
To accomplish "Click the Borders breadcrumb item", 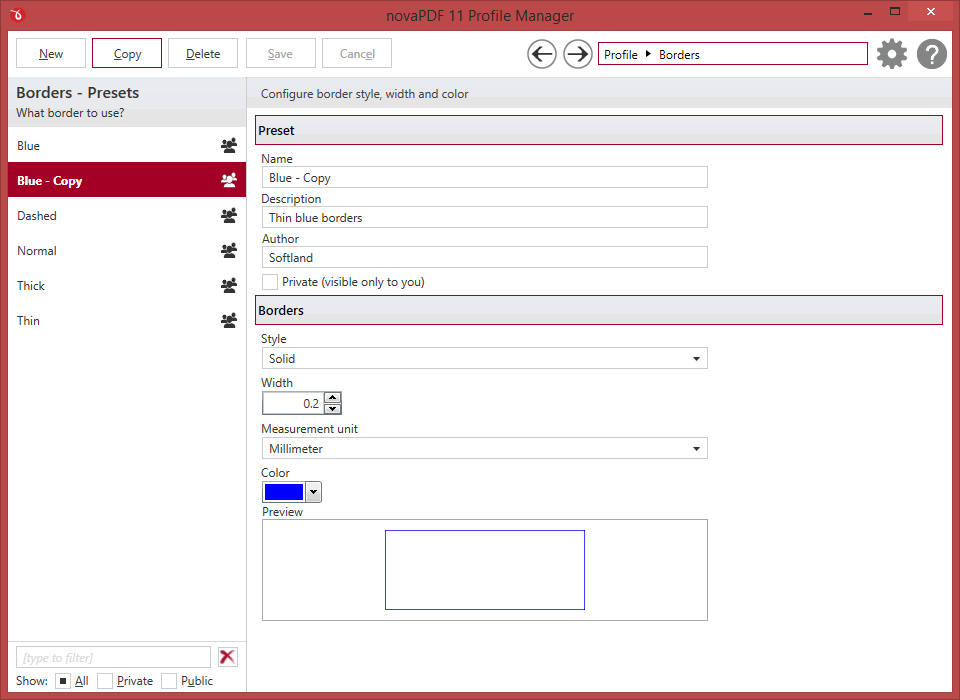I will [679, 55].
